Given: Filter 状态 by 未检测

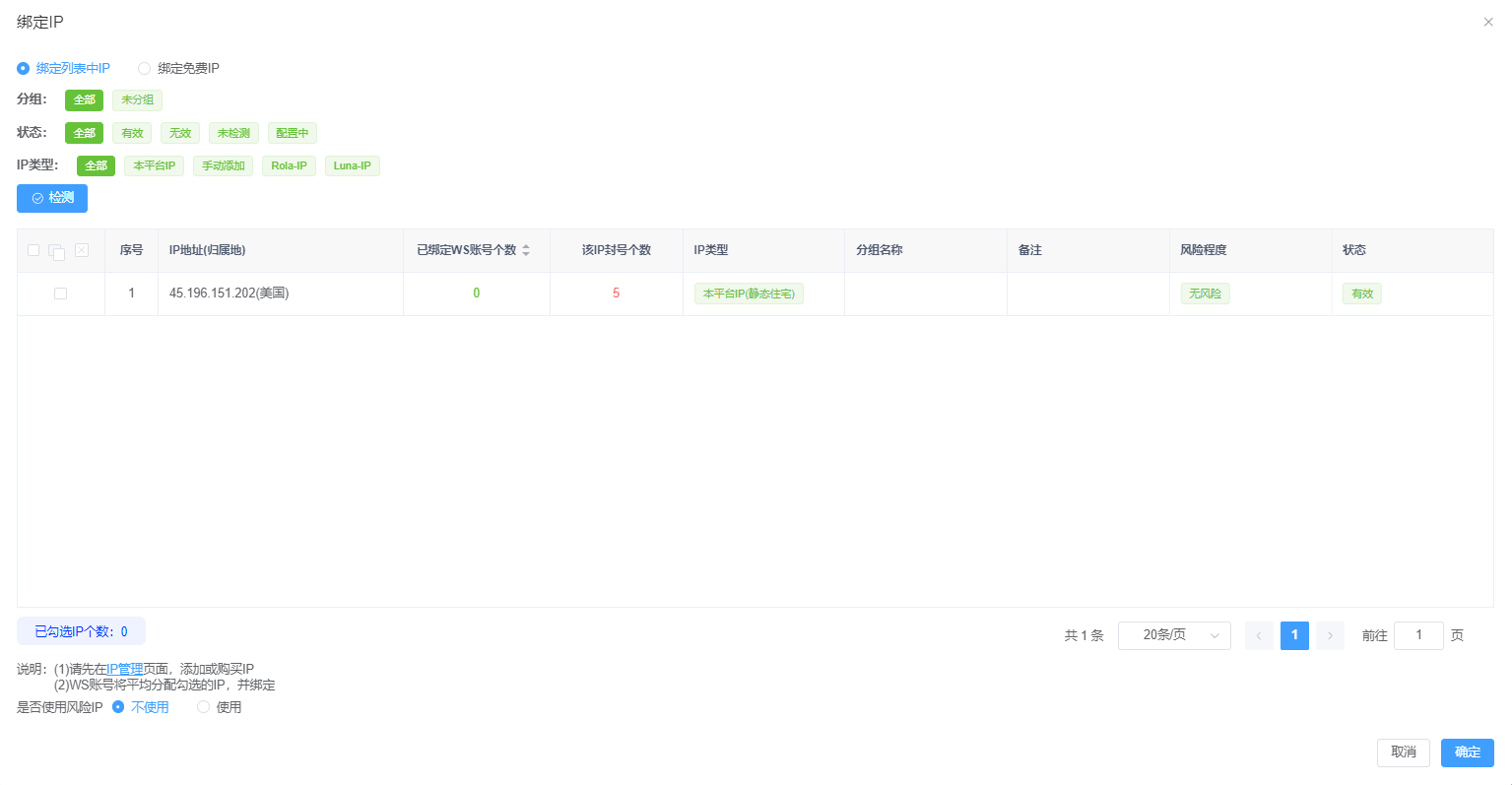Looking at the screenshot, I should point(233,133).
